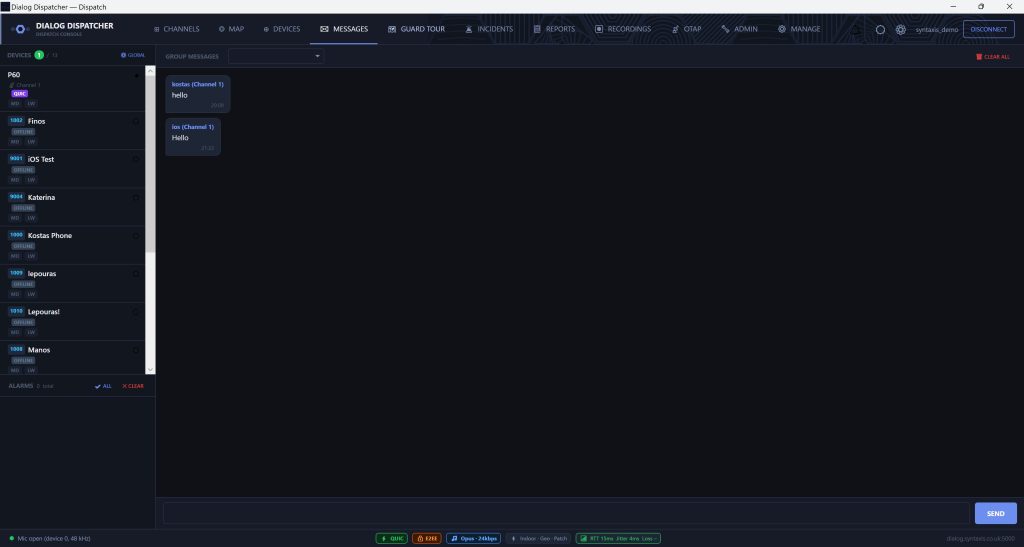Screen dimensions: 1024x547
Task: Toggle the selection circle for Kostas Phone
Action: 136,236
